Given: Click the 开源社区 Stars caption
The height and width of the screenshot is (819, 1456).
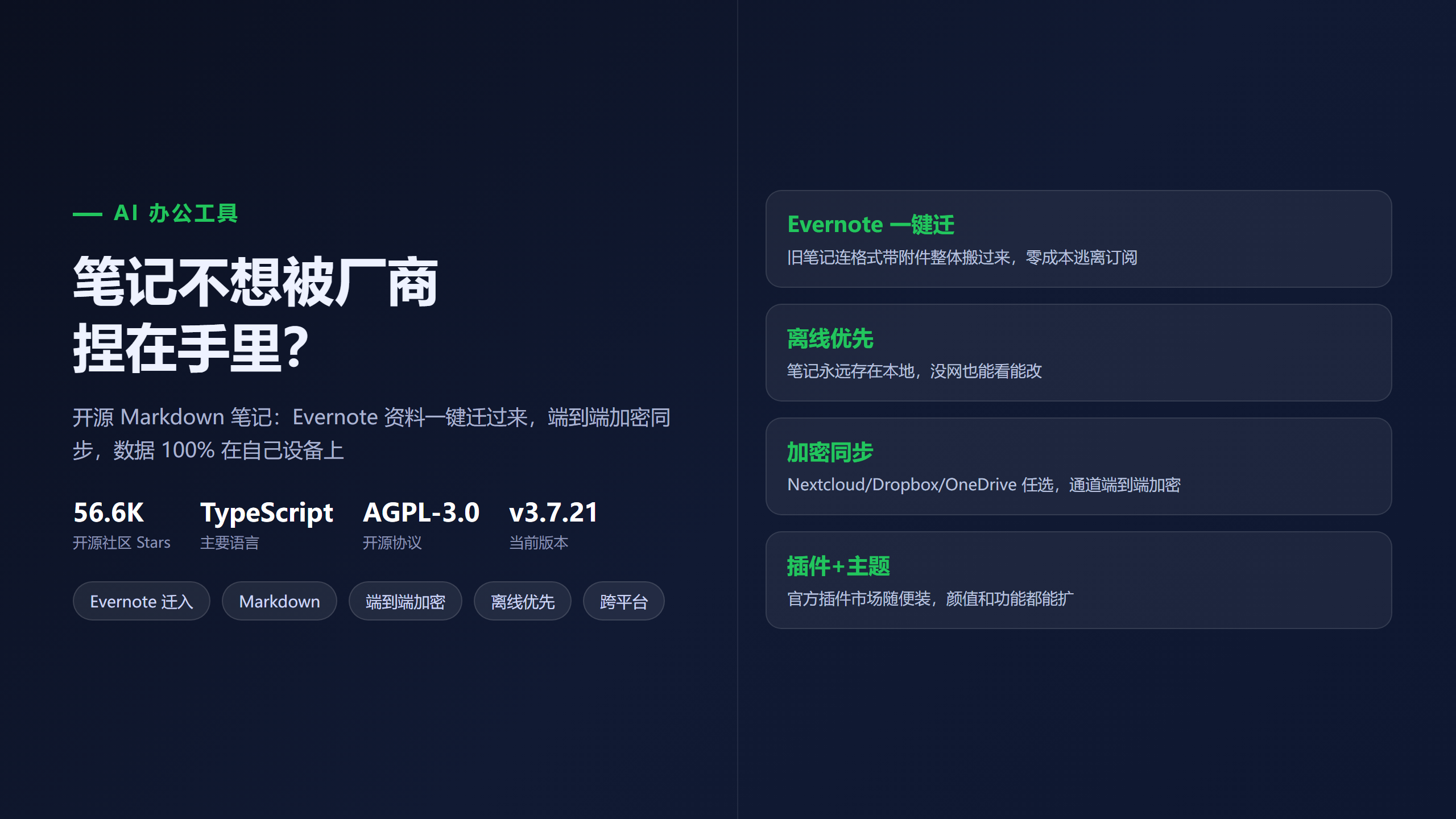Looking at the screenshot, I should coord(122,543).
